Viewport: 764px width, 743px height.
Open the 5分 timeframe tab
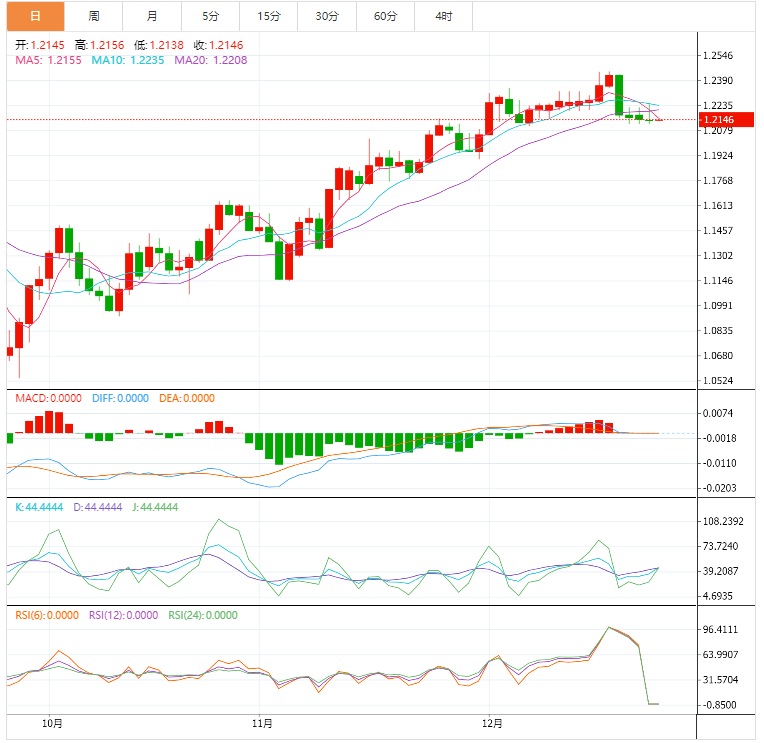(x=210, y=16)
